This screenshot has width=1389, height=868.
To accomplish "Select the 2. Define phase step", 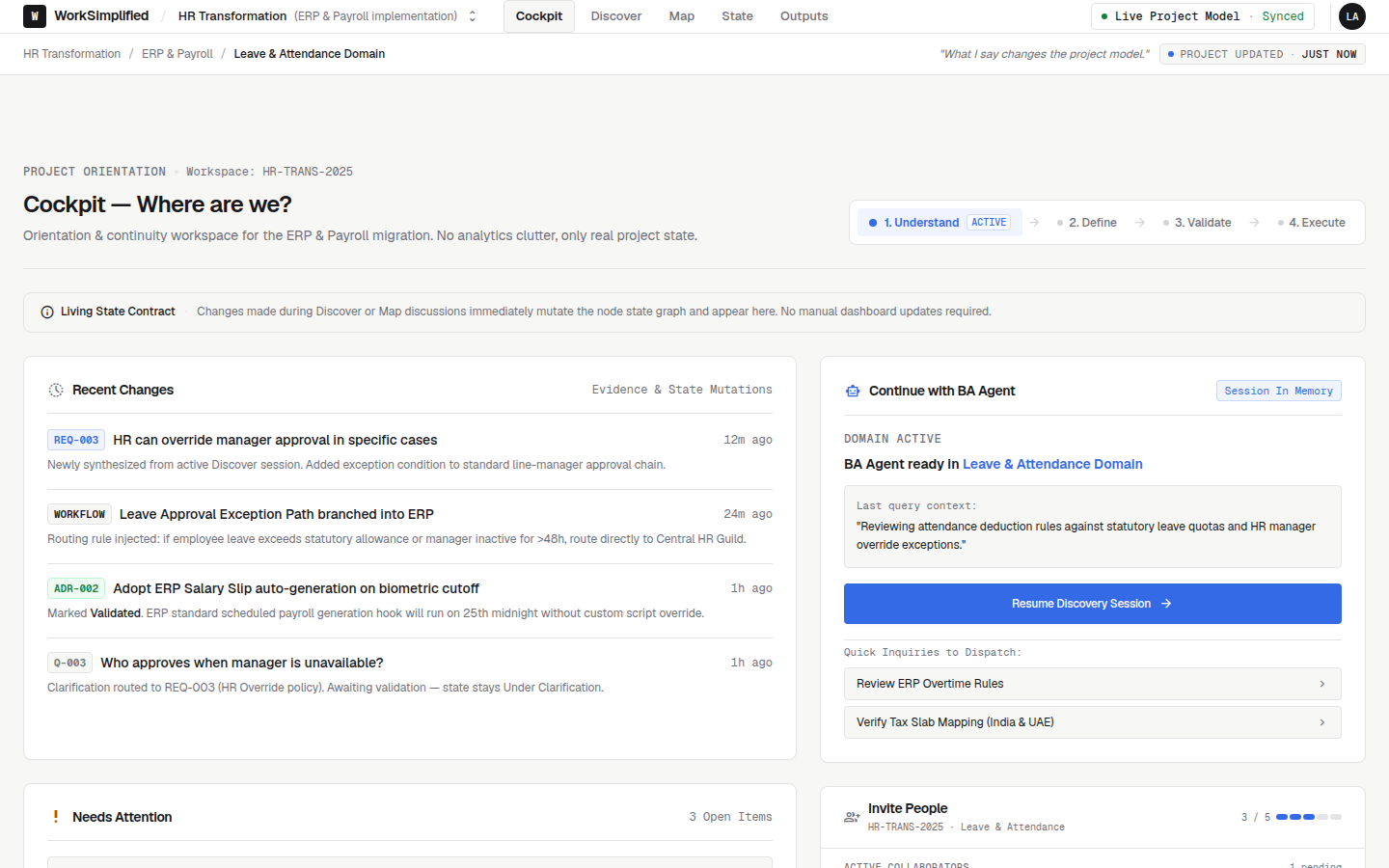I will 1087,223.
